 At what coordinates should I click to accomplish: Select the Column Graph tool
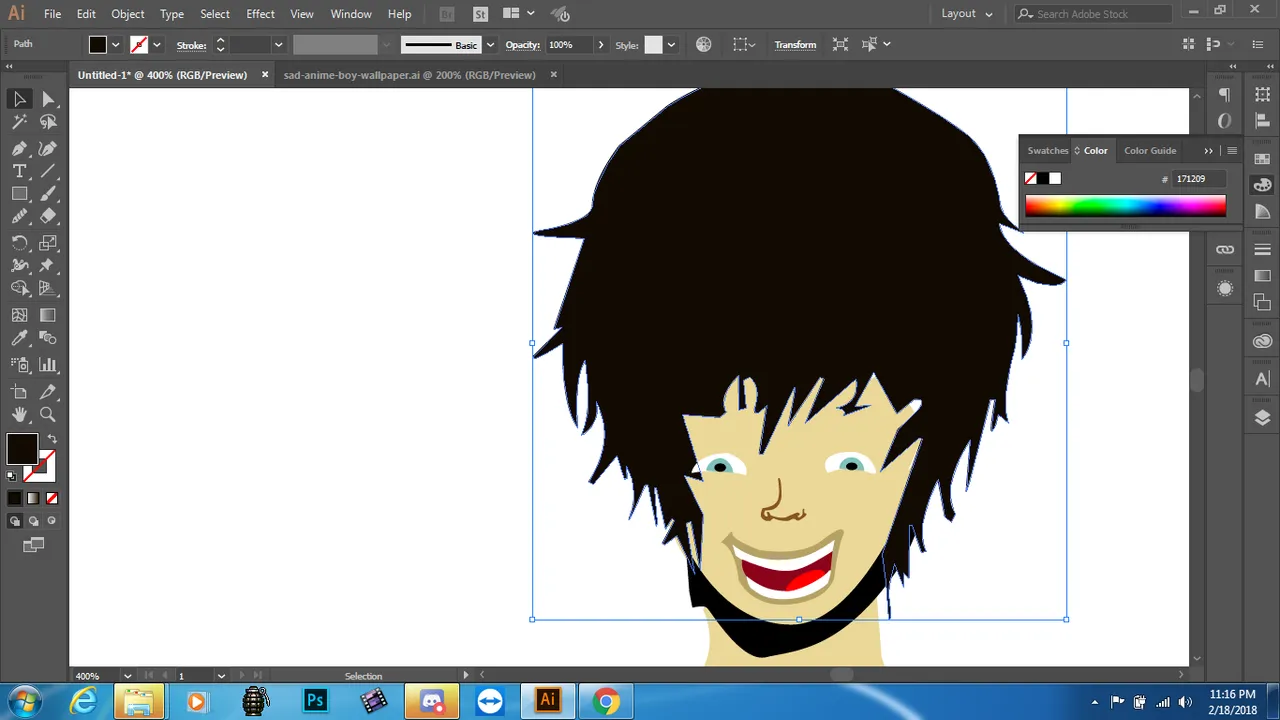coord(48,365)
